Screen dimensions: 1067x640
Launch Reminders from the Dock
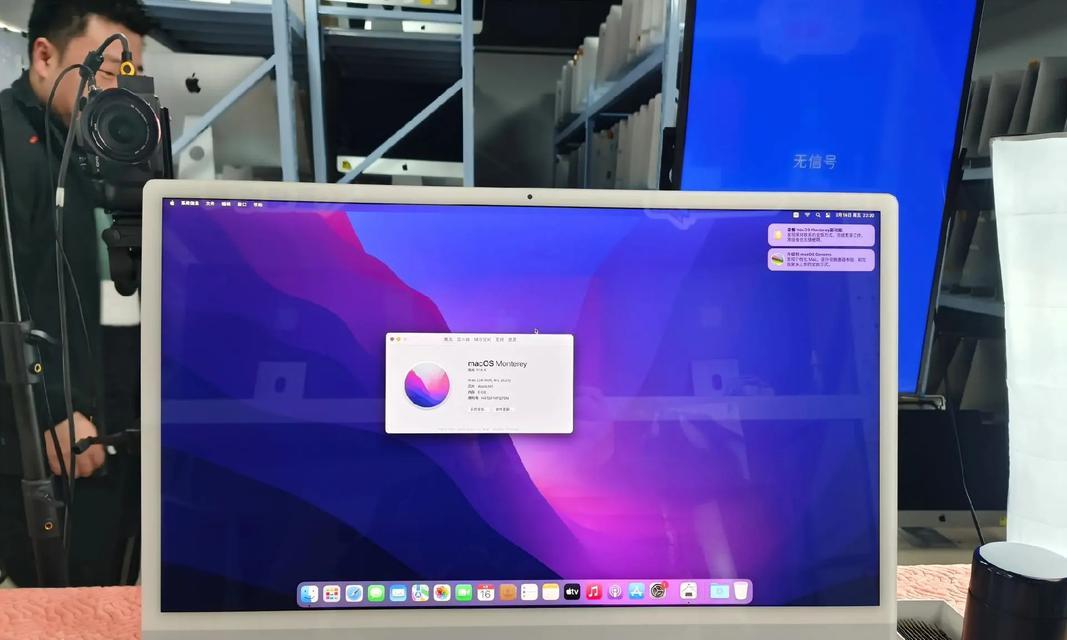tap(529, 592)
